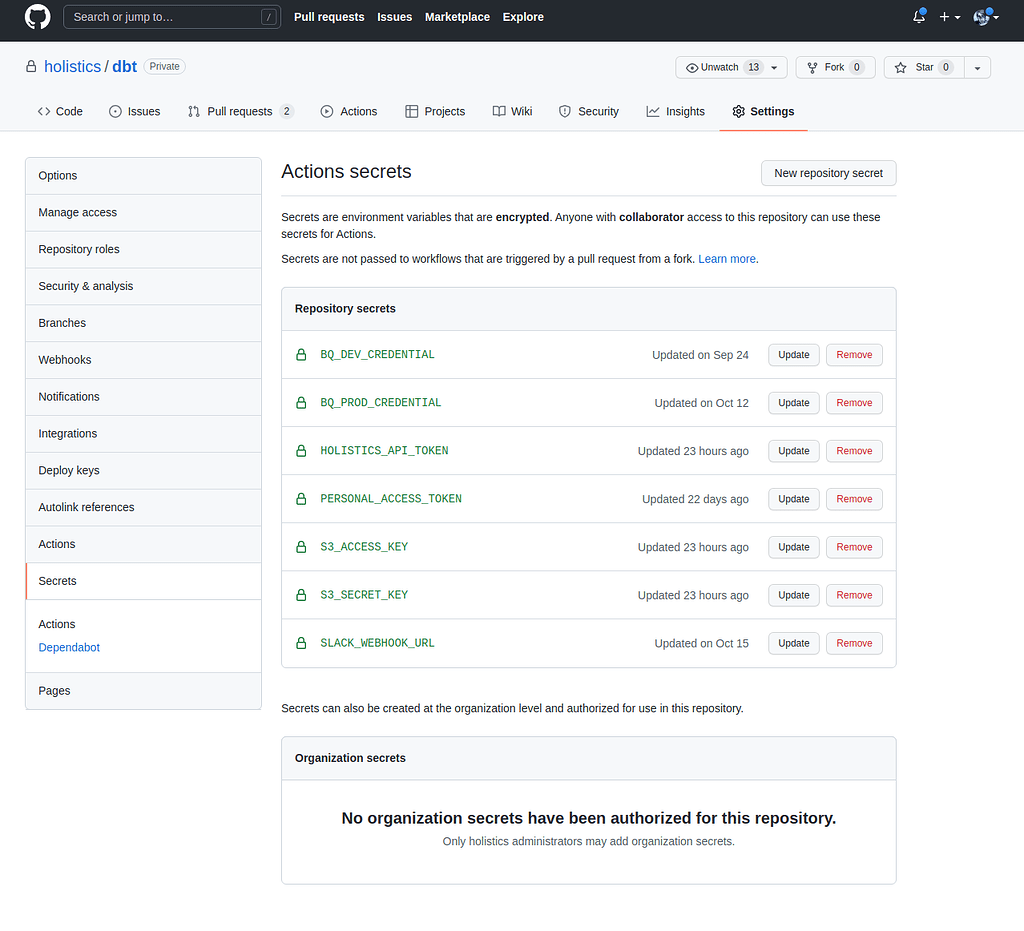Image resolution: width=1024 pixels, height=931 pixels.
Task: Open Explore in the top navigation
Action: click(523, 16)
